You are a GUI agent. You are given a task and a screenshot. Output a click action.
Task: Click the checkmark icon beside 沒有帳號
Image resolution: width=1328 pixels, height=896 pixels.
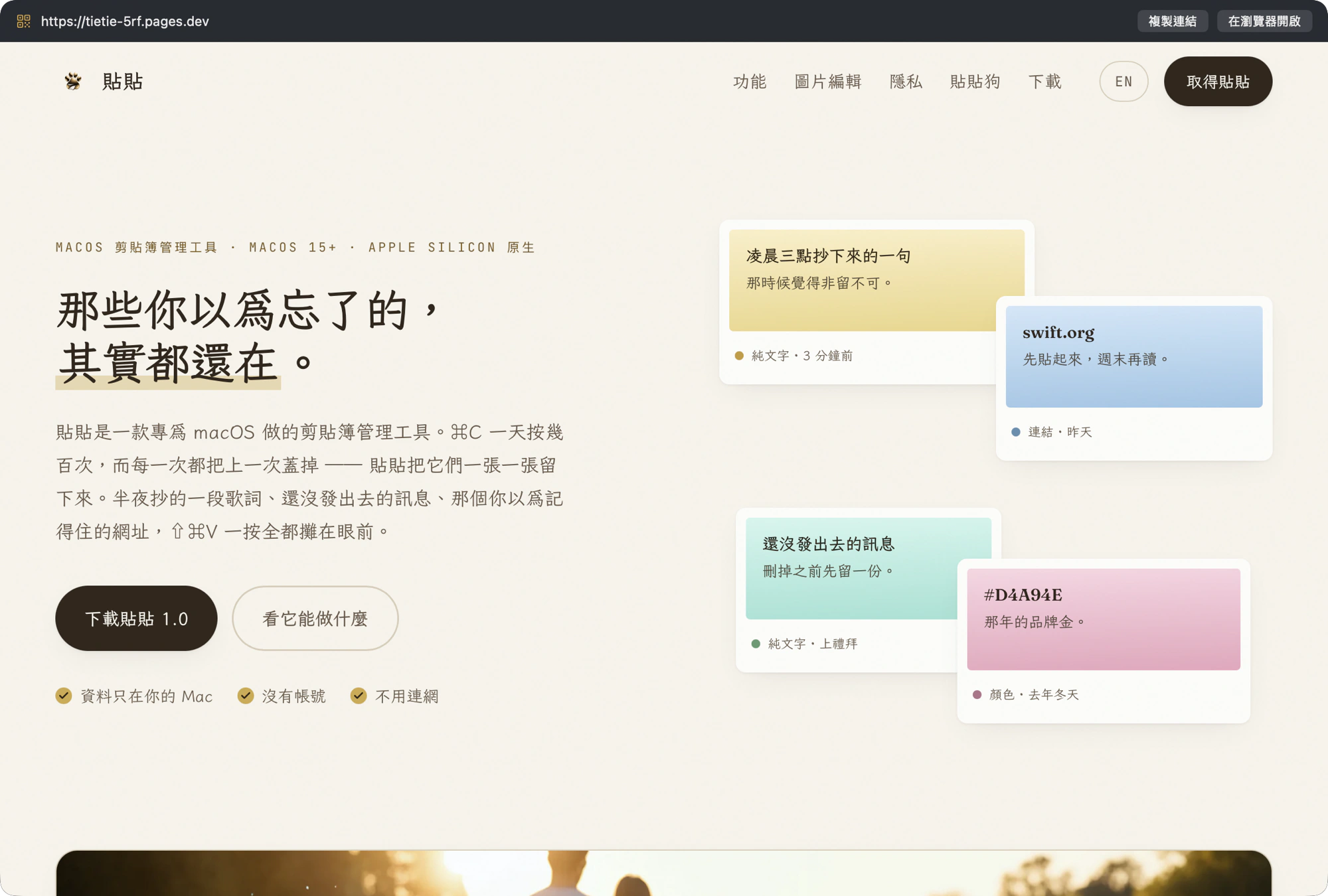pyautogui.click(x=246, y=696)
